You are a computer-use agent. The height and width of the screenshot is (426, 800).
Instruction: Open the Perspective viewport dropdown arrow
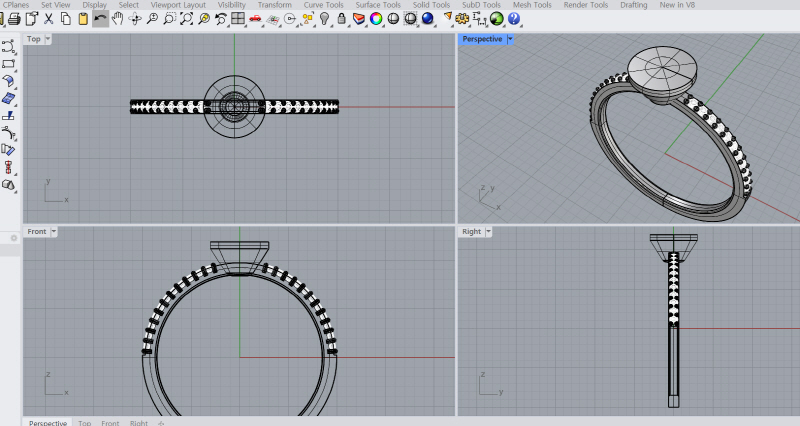click(x=510, y=39)
